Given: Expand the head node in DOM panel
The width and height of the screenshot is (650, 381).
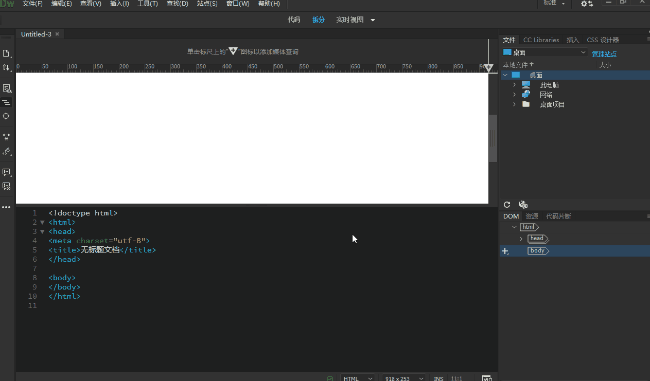Looking at the screenshot, I should (x=521, y=239).
